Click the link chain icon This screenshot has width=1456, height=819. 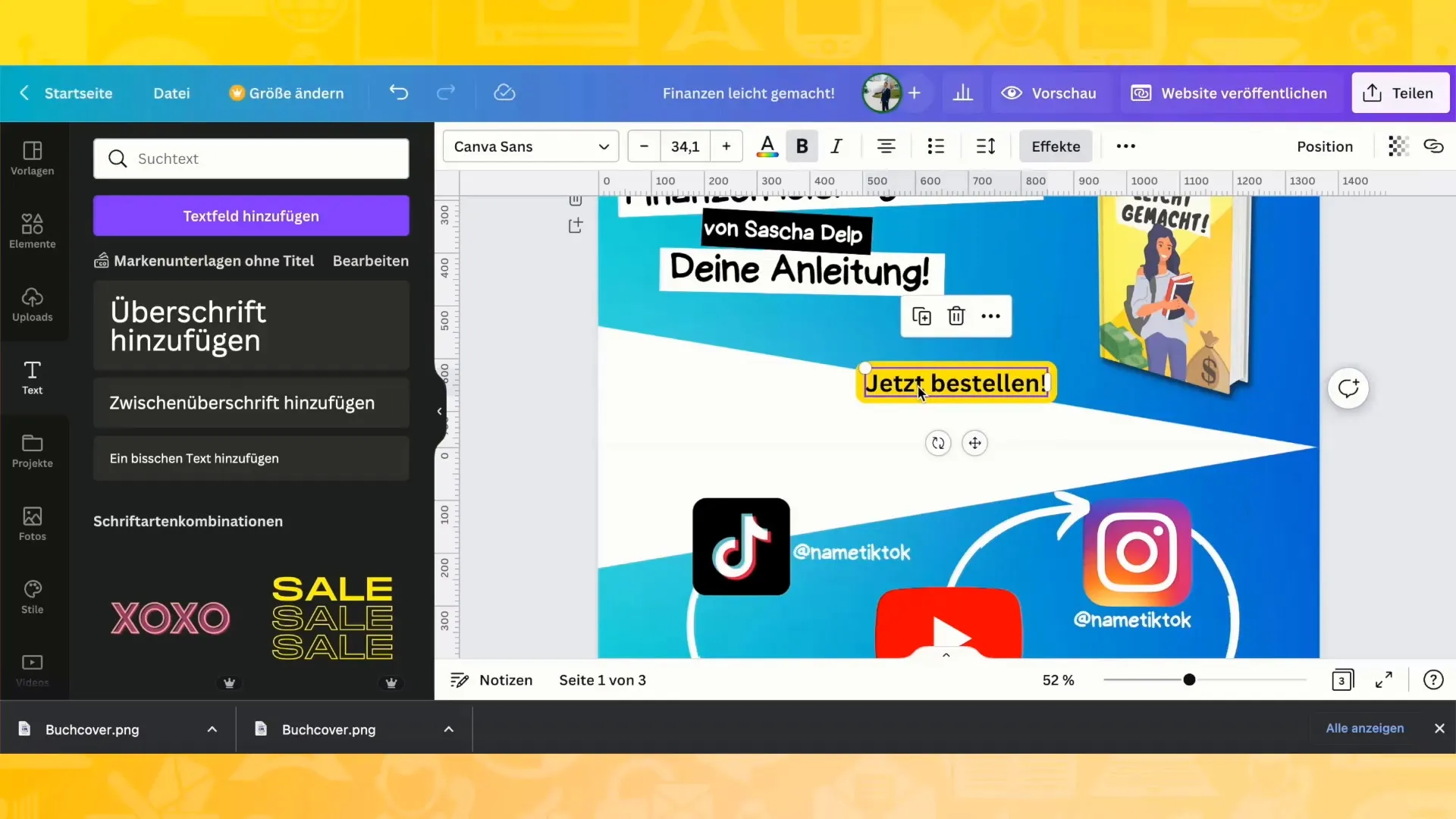point(1433,146)
